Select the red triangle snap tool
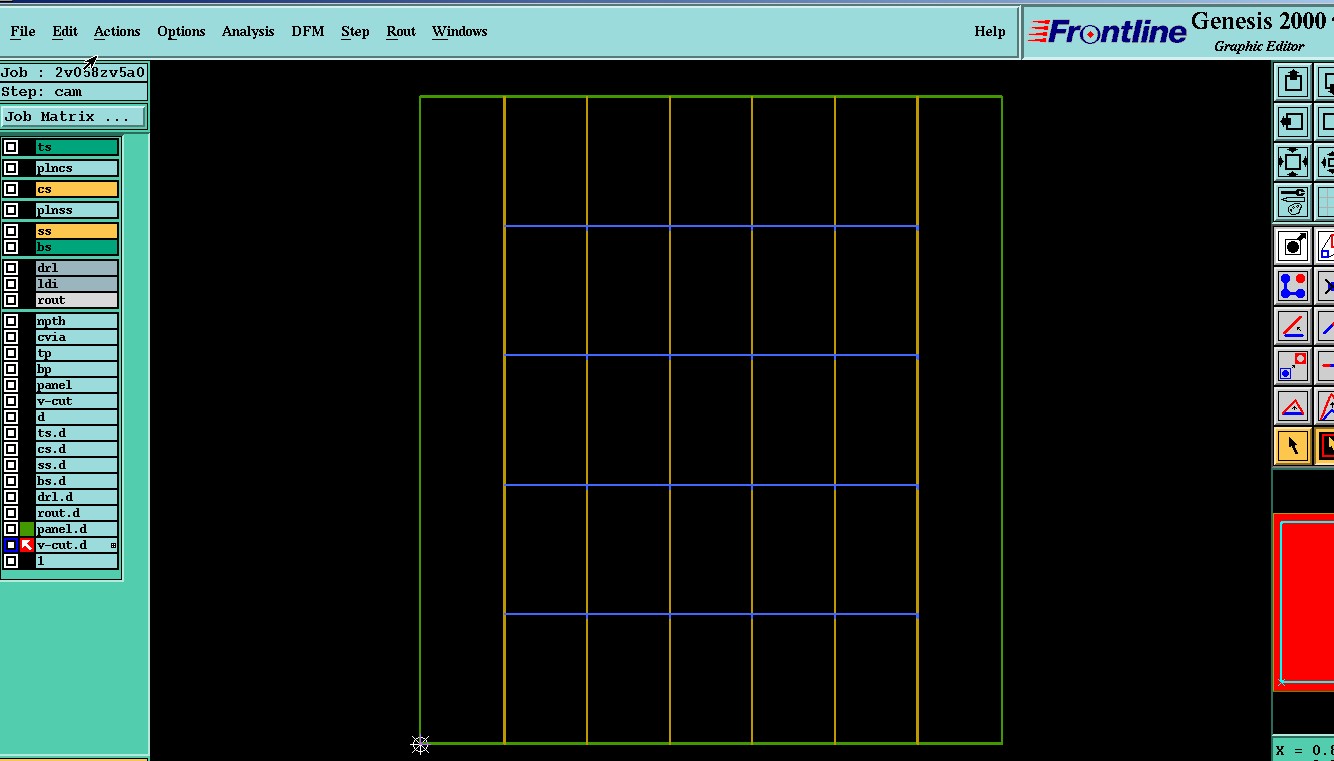Viewport: 1334px width, 761px height. coord(1293,406)
